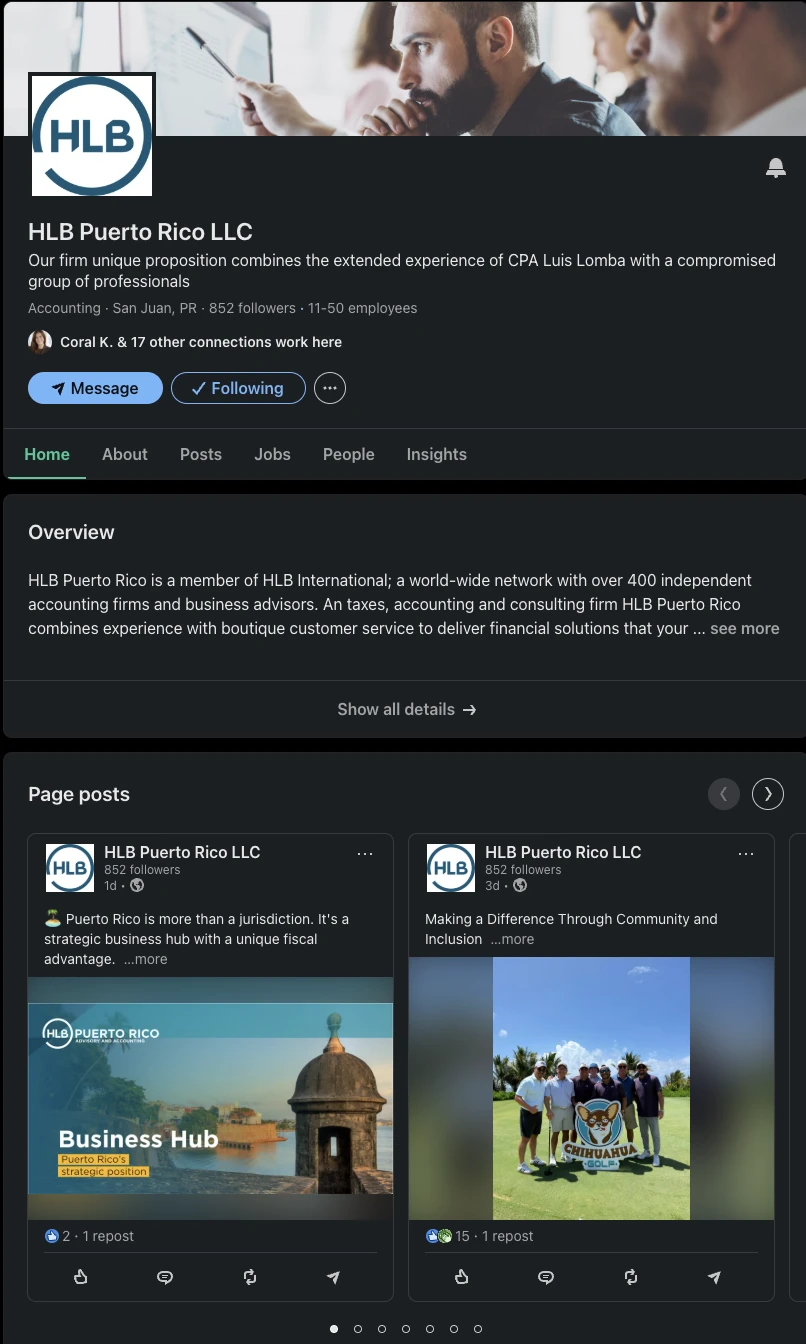Viewport: 806px width, 1344px height.
Task: Open the Jobs tab
Action: pyautogui.click(x=272, y=454)
